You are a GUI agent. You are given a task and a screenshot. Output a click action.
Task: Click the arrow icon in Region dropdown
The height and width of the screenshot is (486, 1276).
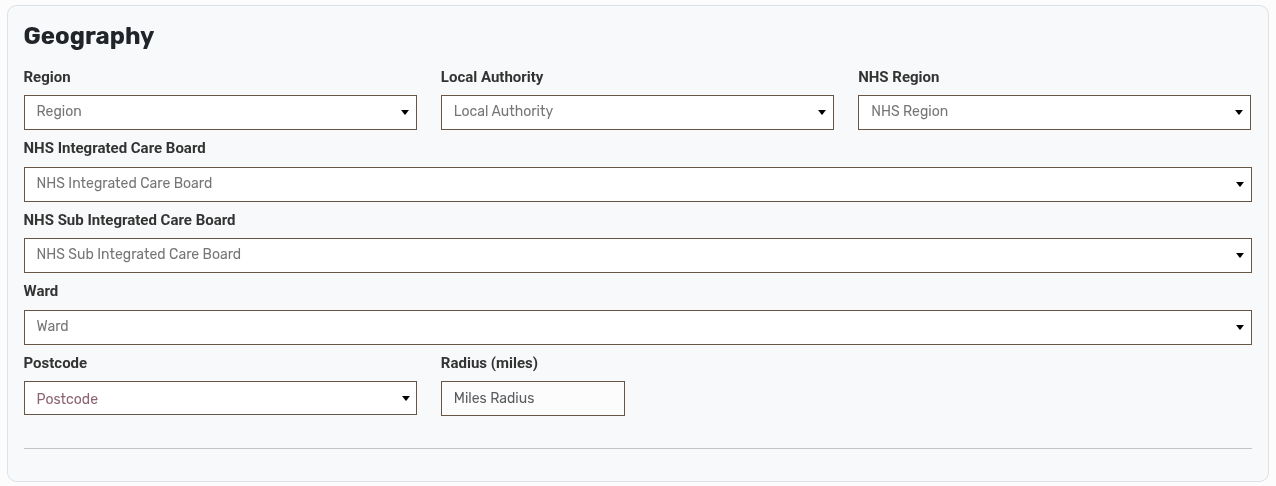click(x=405, y=113)
